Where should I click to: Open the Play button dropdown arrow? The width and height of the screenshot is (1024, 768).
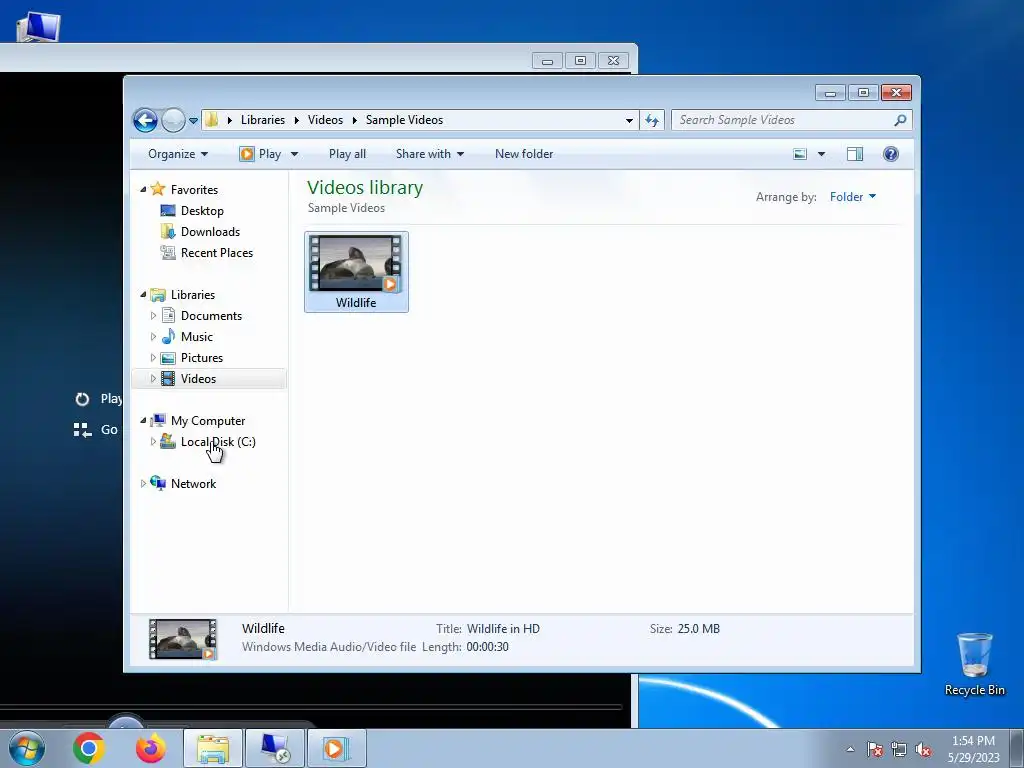click(x=295, y=154)
